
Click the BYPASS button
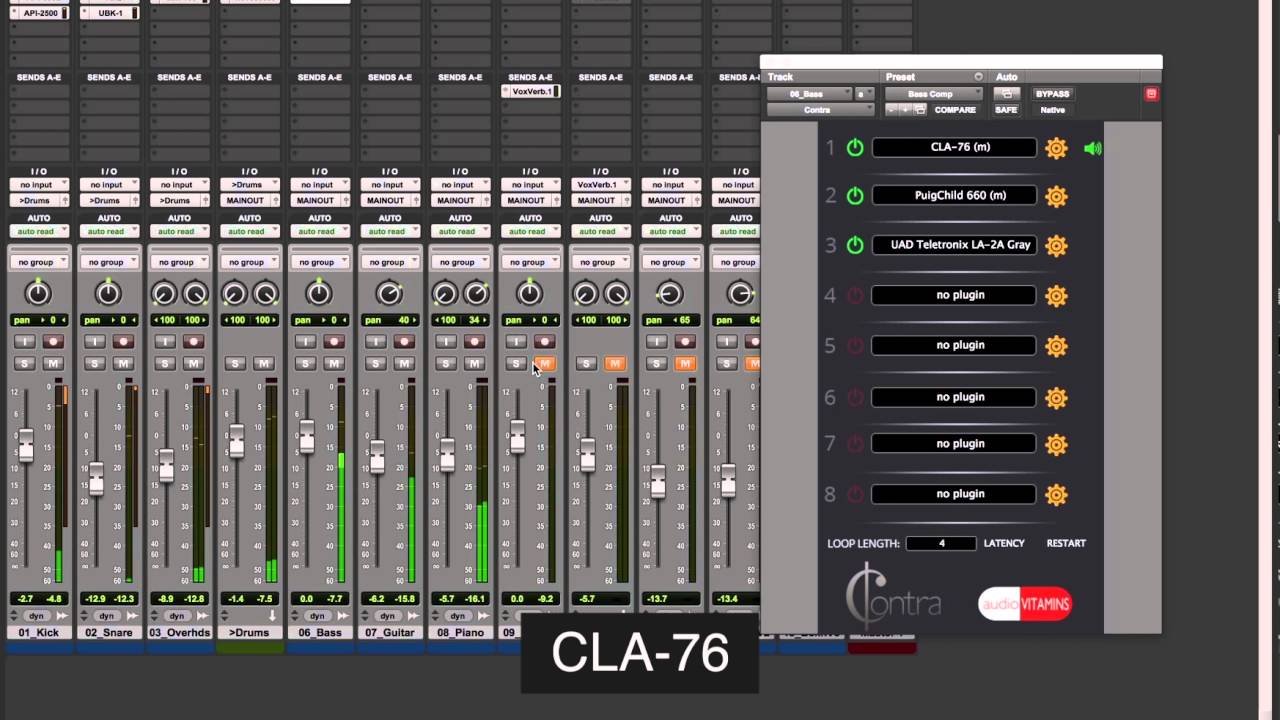click(x=1052, y=94)
